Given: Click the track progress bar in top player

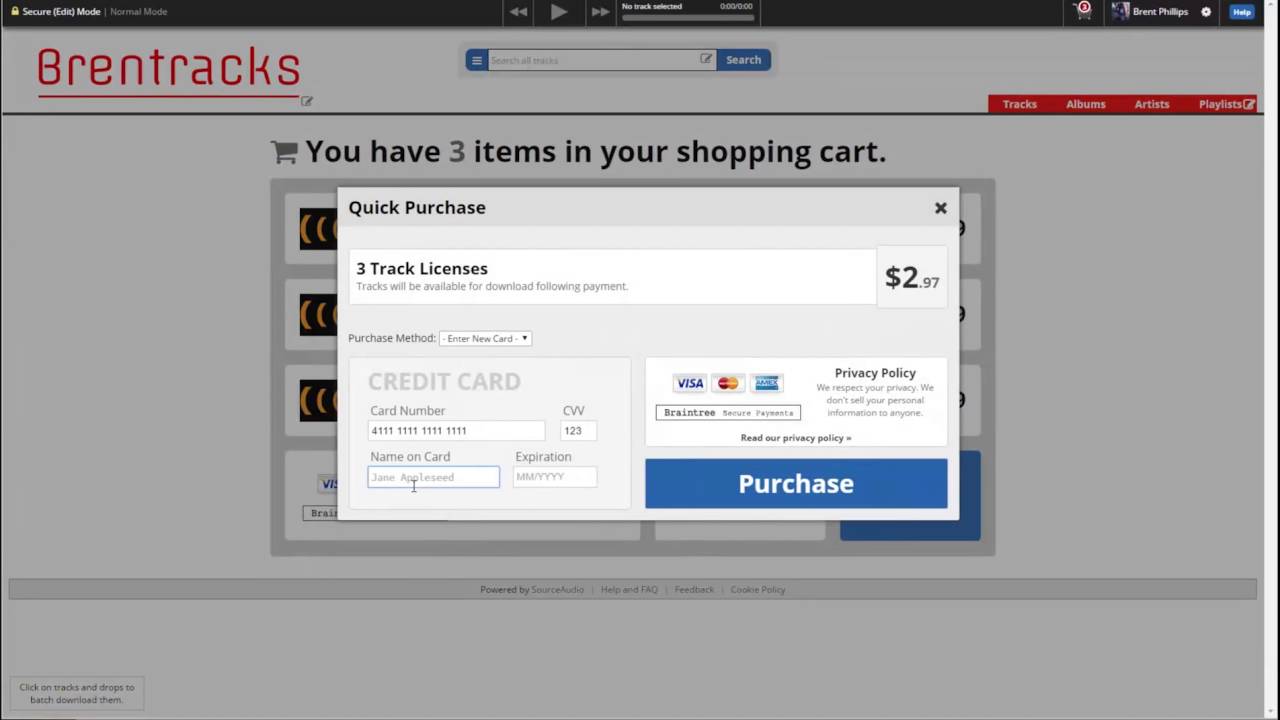Looking at the screenshot, I should [x=687, y=17].
